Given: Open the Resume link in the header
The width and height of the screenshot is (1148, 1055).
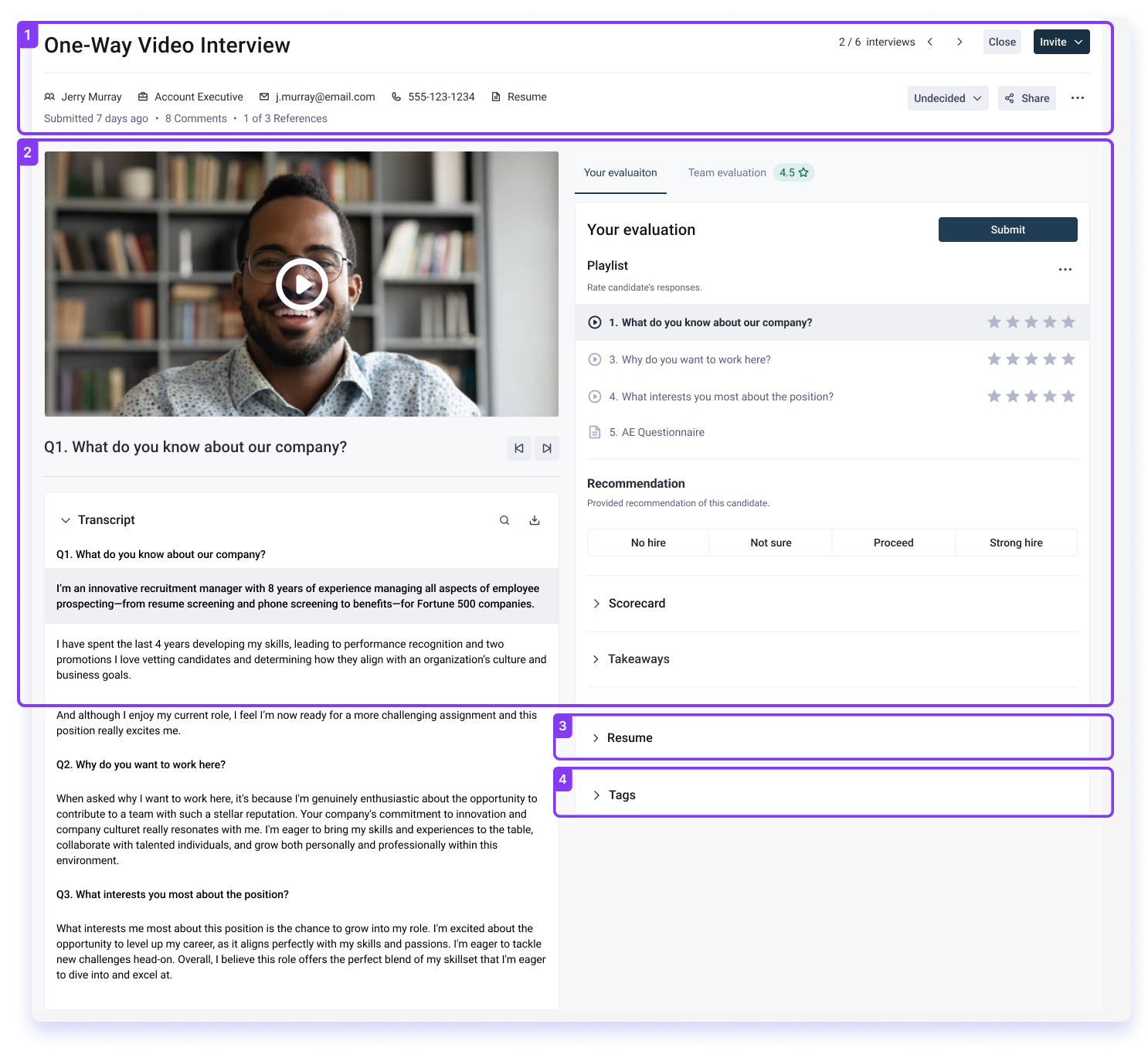Looking at the screenshot, I should tap(519, 97).
